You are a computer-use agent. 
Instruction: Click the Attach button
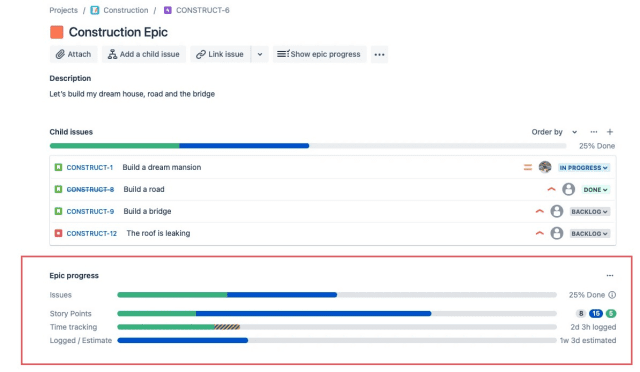click(73, 54)
